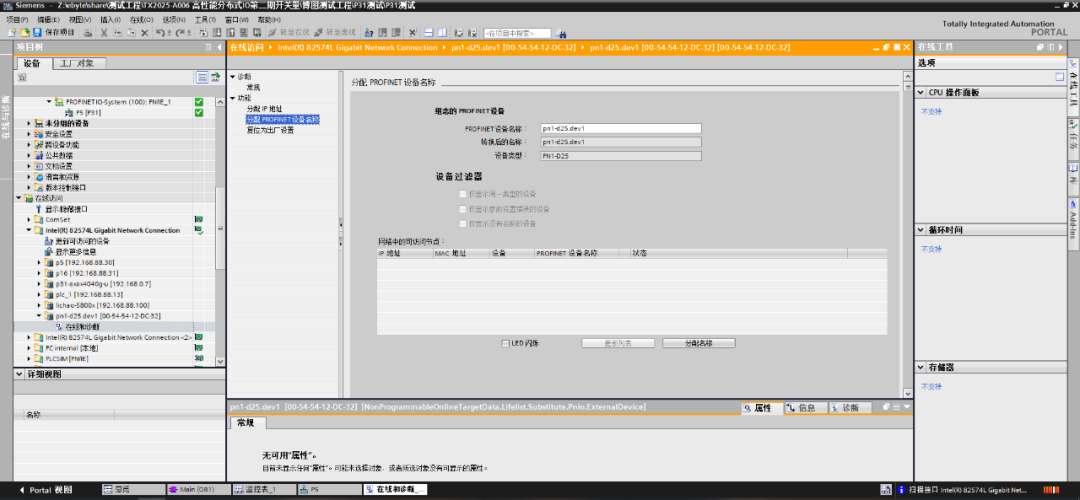Image resolution: width=1080 pixels, height=500 pixels.
Task: Click the 分配名称 button
Action: (698, 343)
